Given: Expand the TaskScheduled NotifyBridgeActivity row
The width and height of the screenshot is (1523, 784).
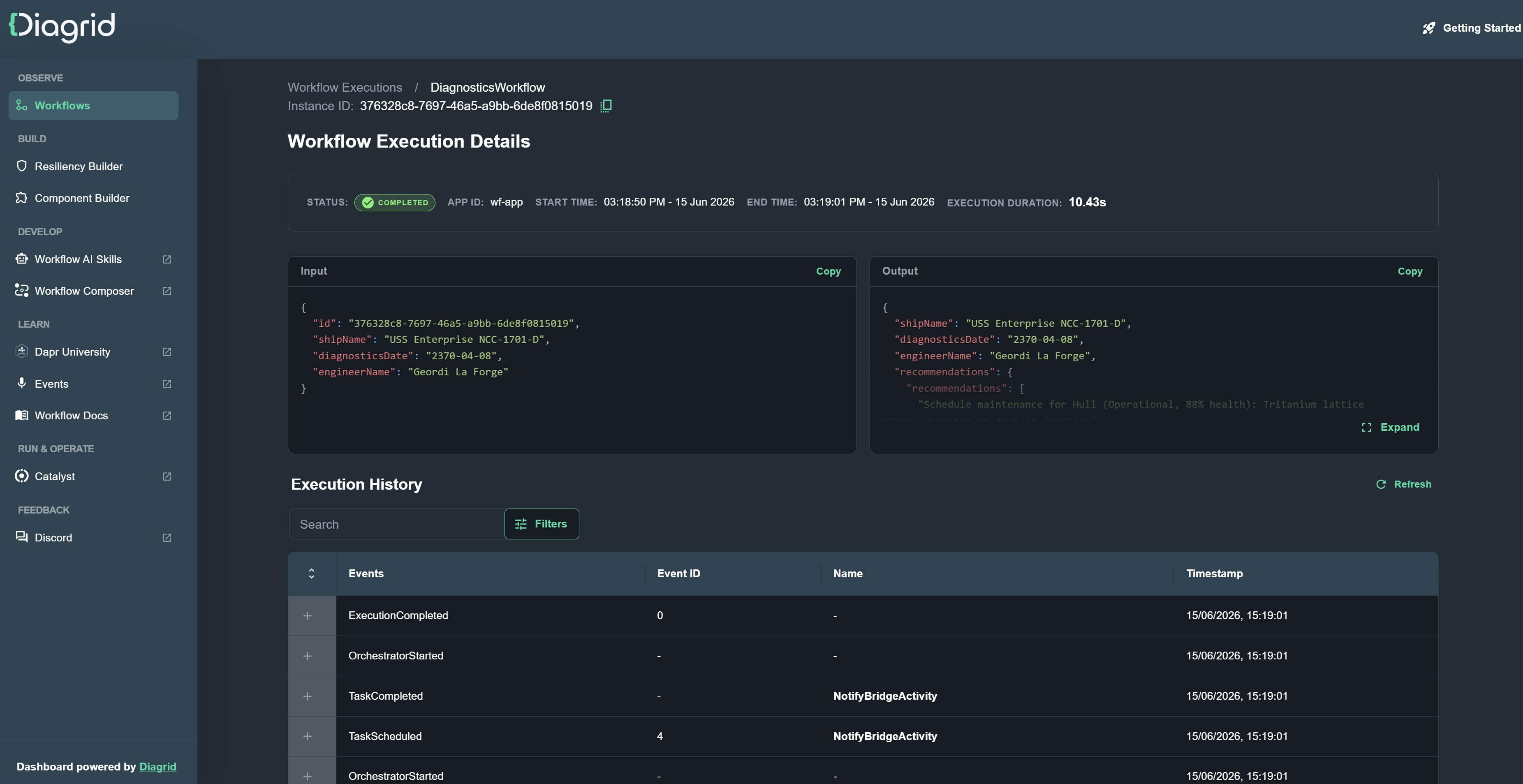Looking at the screenshot, I should pyautogui.click(x=308, y=736).
